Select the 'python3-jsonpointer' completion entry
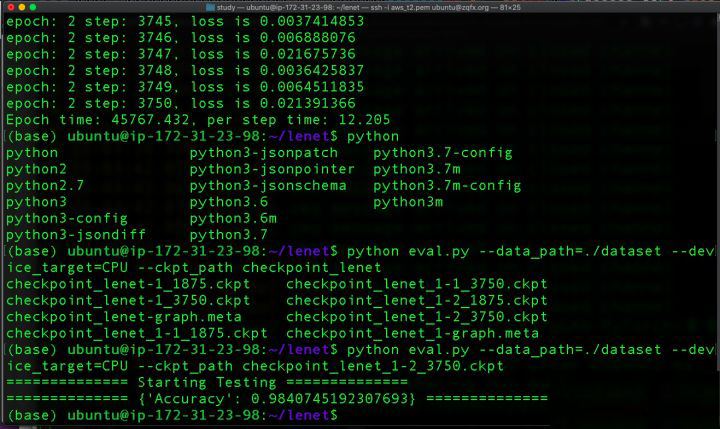This screenshot has width=720, height=429. [x=272, y=169]
